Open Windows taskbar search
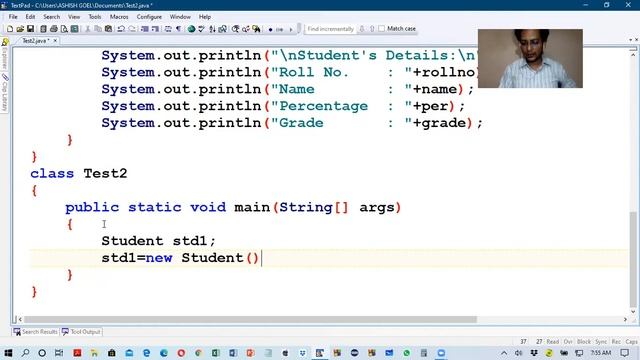 coord(25,353)
